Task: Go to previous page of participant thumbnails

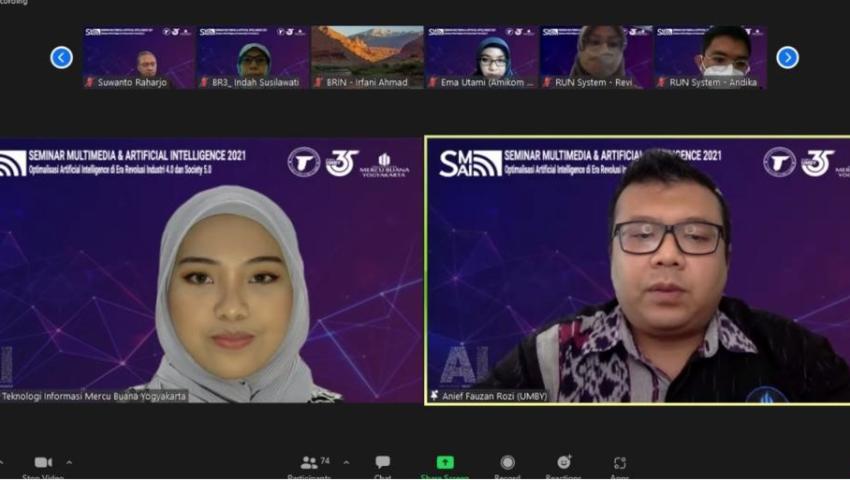Action: pos(61,57)
